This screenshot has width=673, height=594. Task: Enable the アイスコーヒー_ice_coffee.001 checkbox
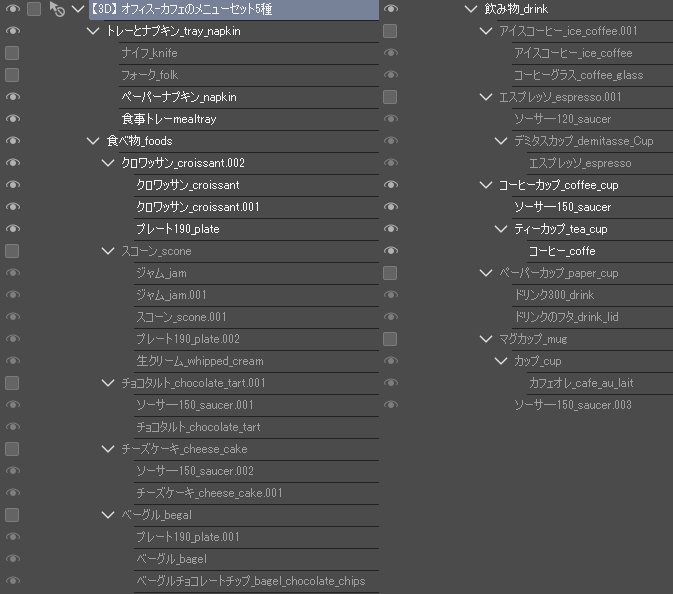point(390,31)
